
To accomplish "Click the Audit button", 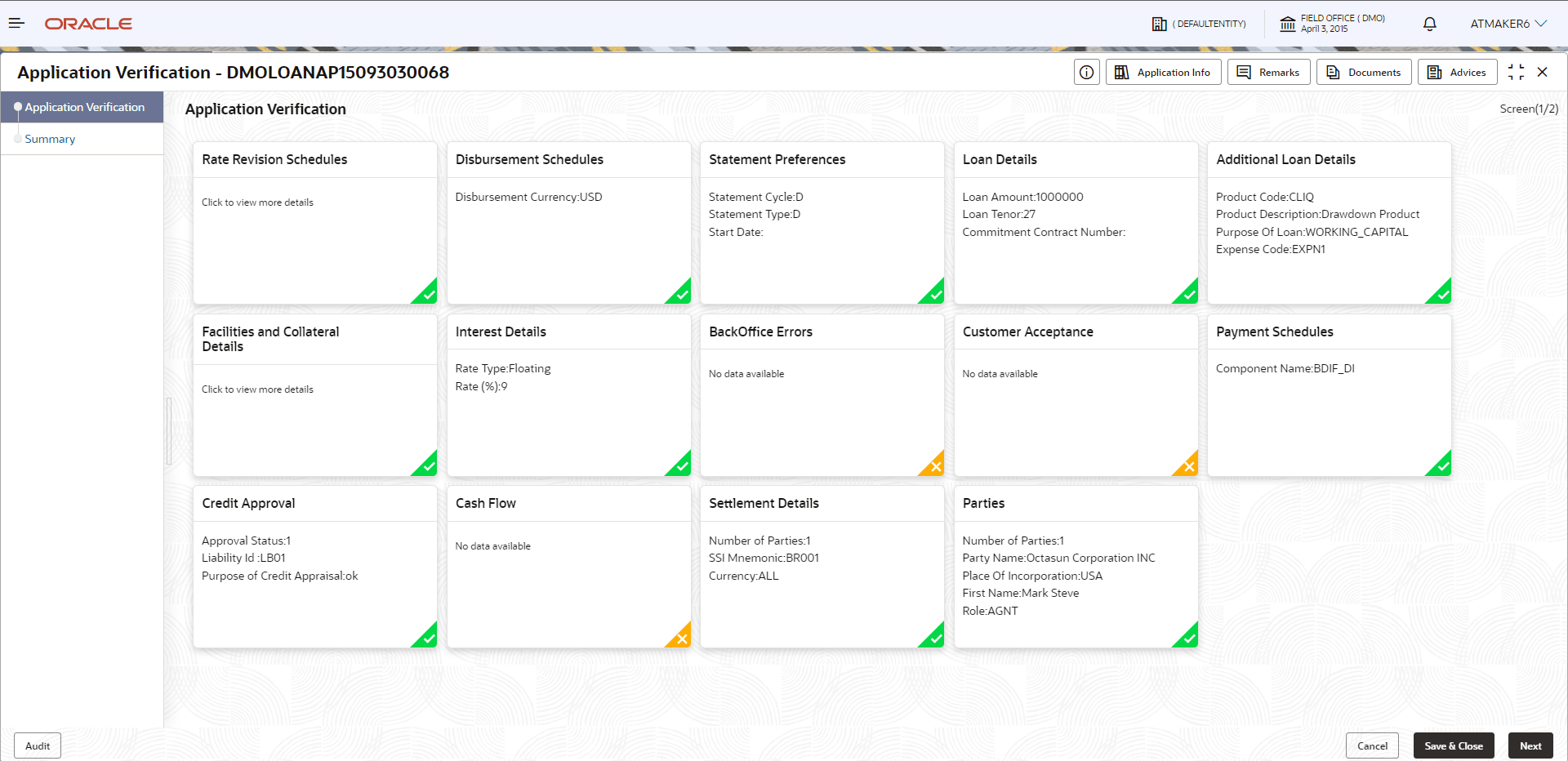I will point(38,745).
